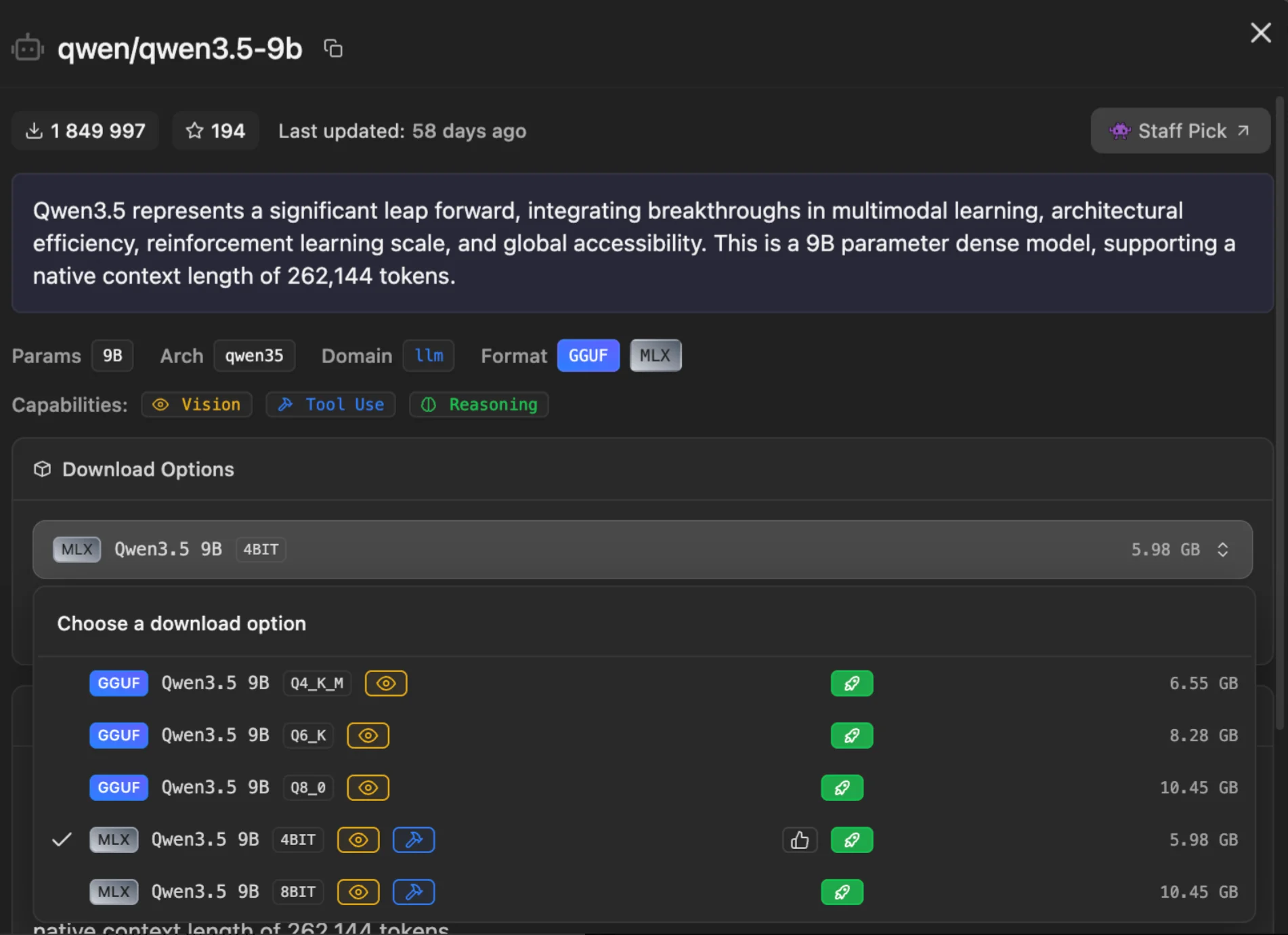The image size is (1288, 935).
Task: Click the tool use hammer icon on MLX 8BIT row
Action: pos(414,892)
